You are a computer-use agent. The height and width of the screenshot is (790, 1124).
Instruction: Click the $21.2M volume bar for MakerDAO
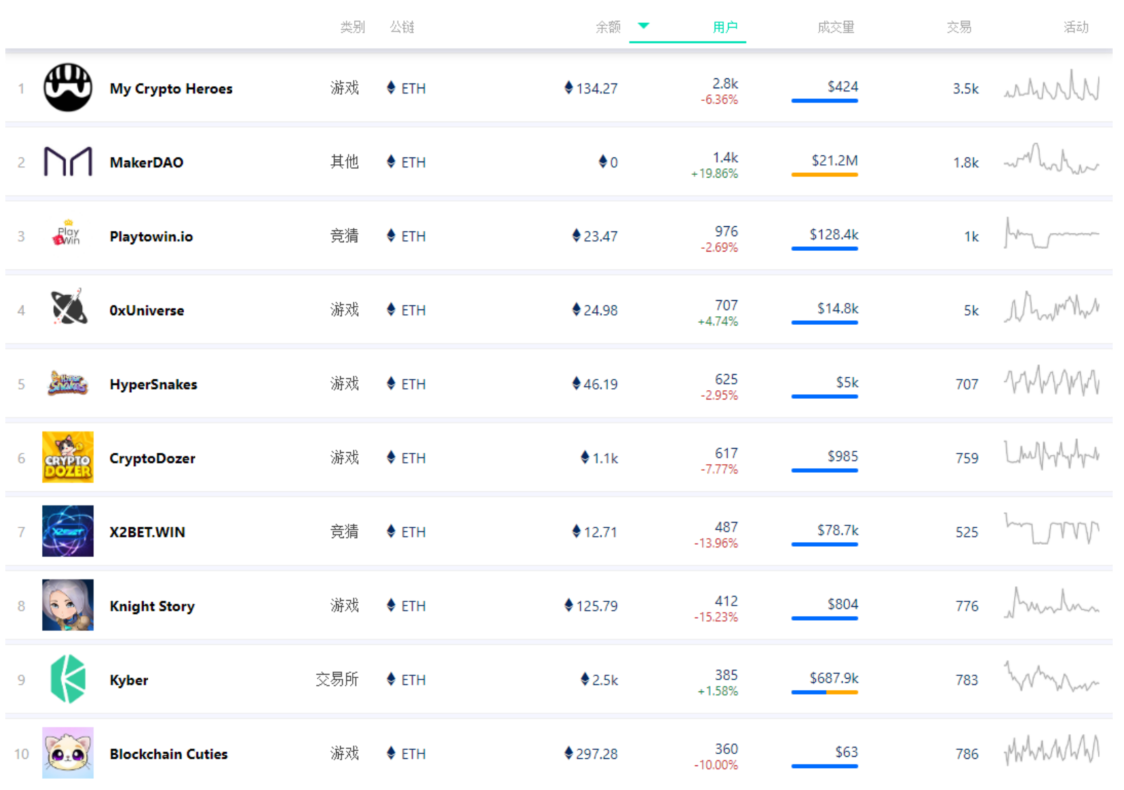click(824, 174)
